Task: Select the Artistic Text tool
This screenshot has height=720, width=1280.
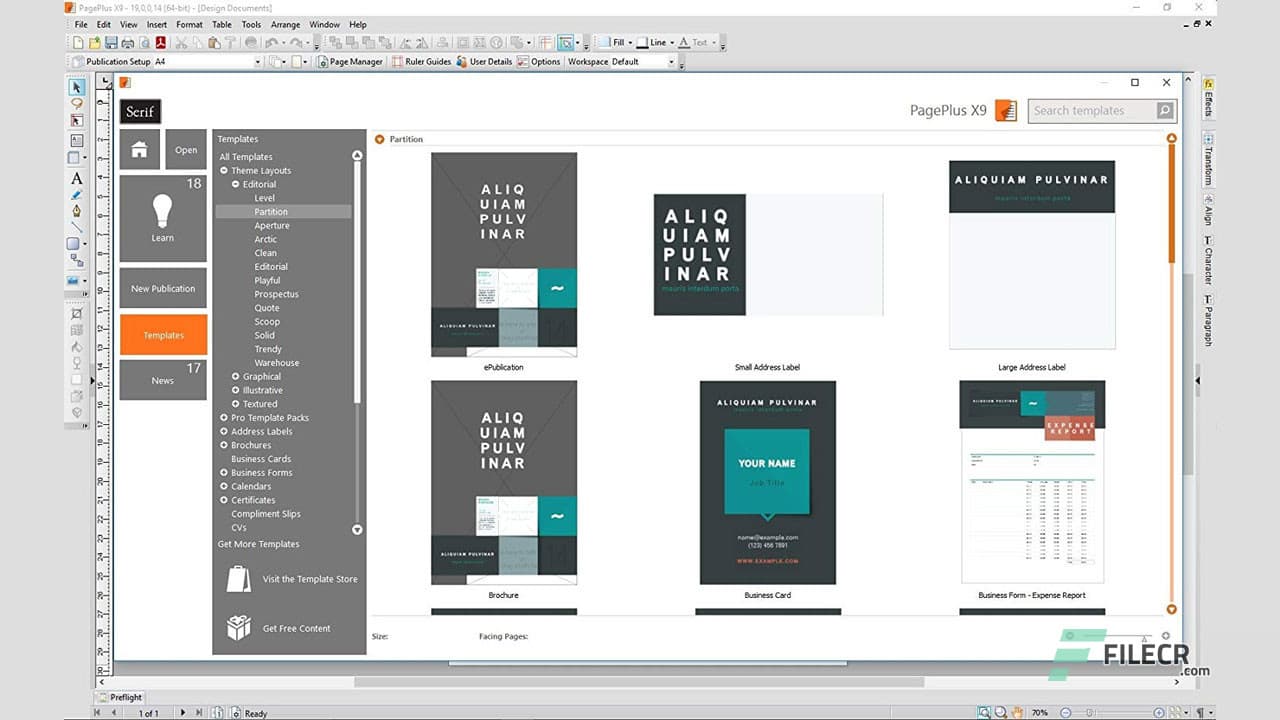Action: [x=77, y=178]
